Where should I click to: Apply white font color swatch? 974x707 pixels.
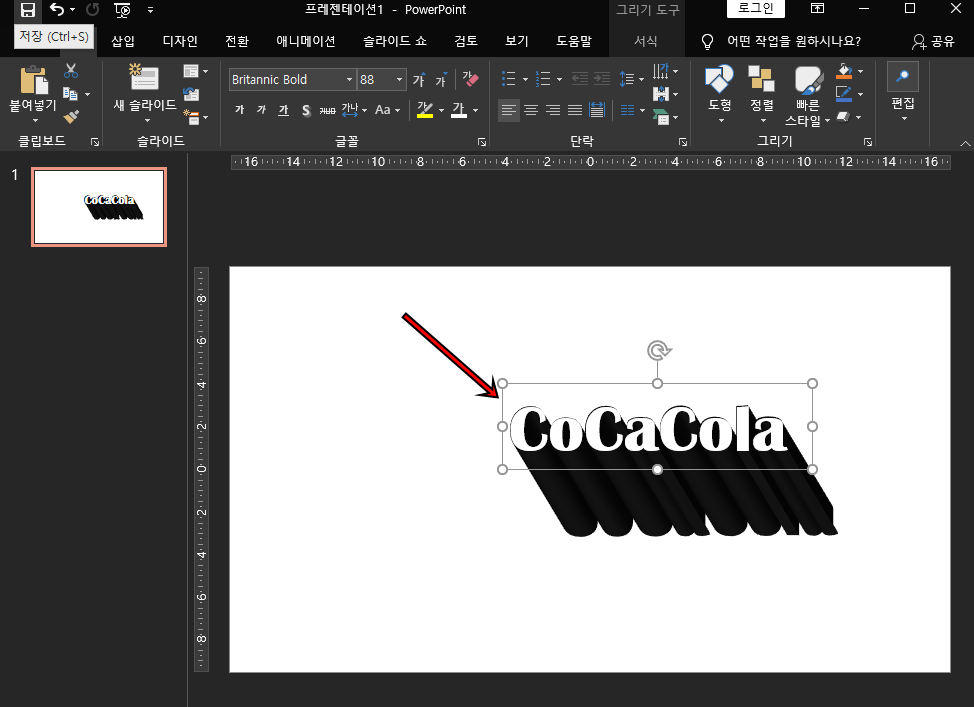click(x=459, y=110)
